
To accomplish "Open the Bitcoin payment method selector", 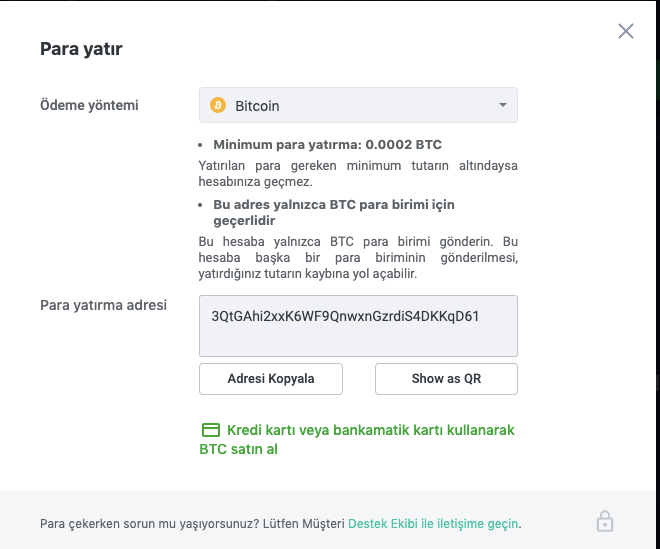I will pos(358,105).
